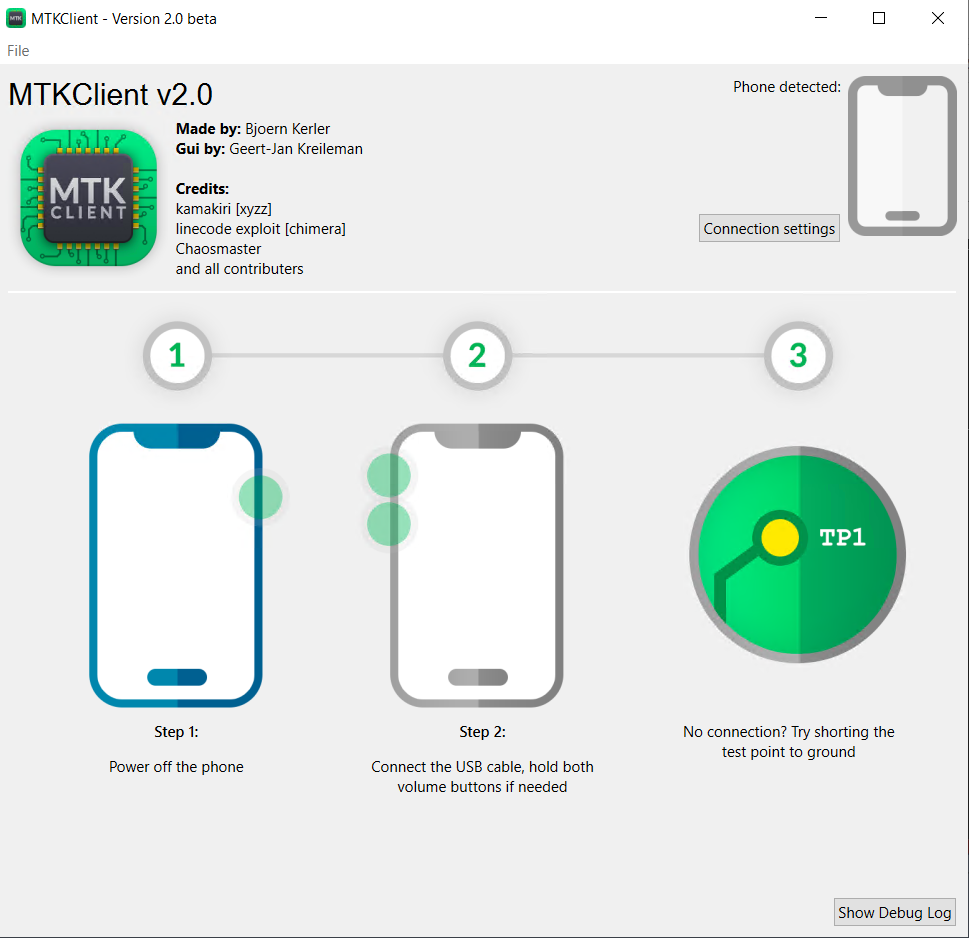Minimize the MTKClient window
This screenshot has width=969, height=938.
click(821, 19)
